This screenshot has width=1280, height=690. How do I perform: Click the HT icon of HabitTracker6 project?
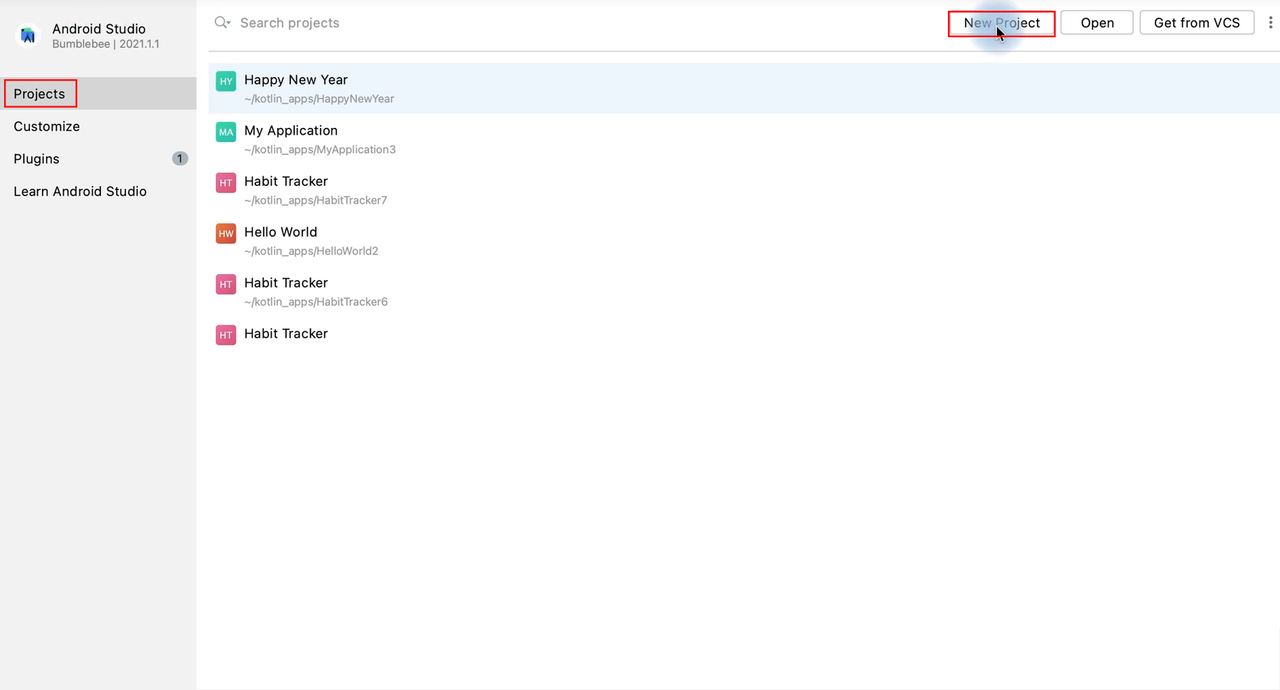(x=226, y=284)
